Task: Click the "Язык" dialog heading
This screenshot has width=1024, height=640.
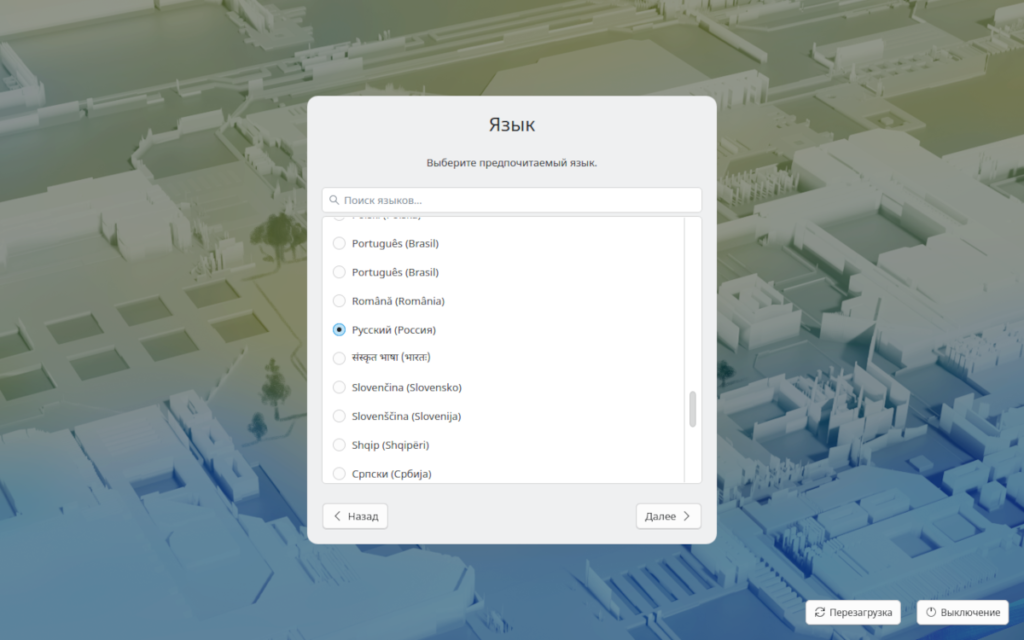Action: (x=511, y=124)
